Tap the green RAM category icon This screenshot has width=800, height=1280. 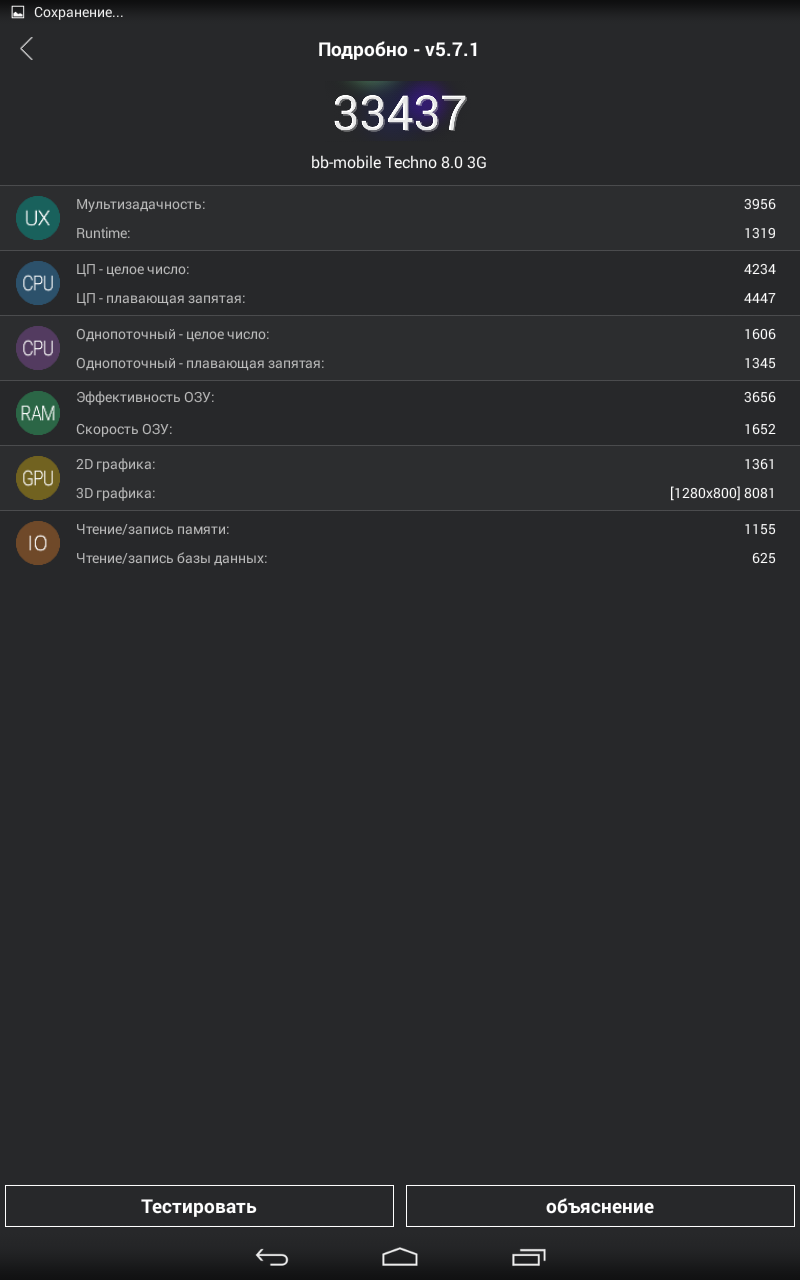pos(38,413)
